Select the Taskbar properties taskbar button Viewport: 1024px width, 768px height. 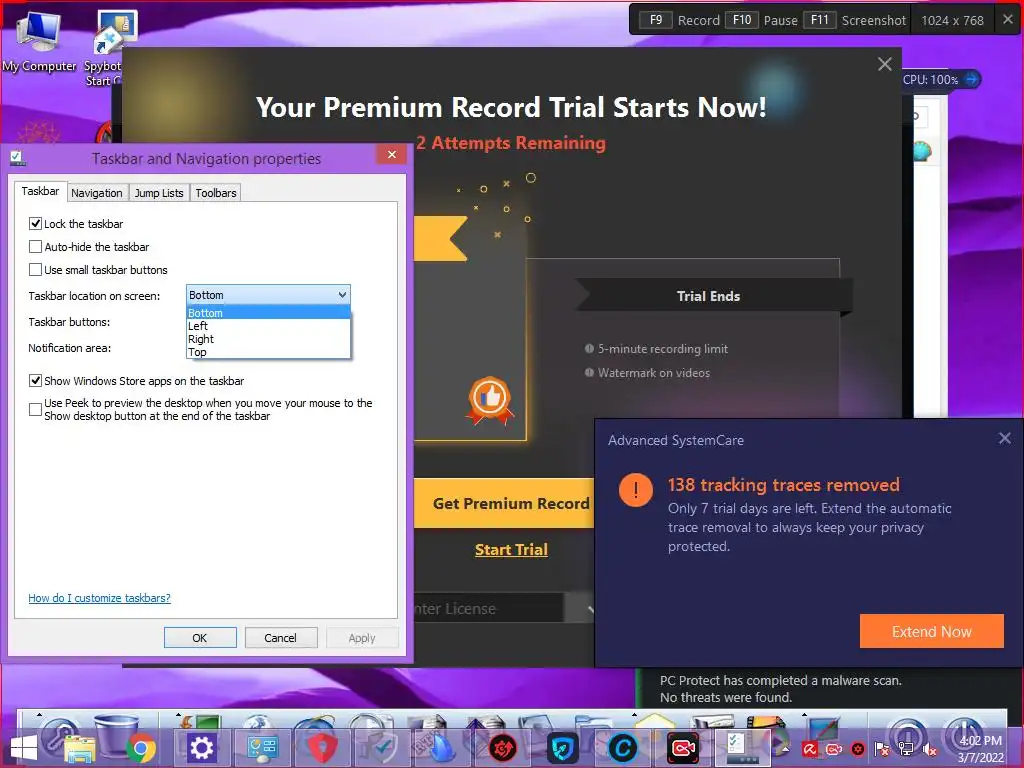pyautogui.click(x=743, y=748)
